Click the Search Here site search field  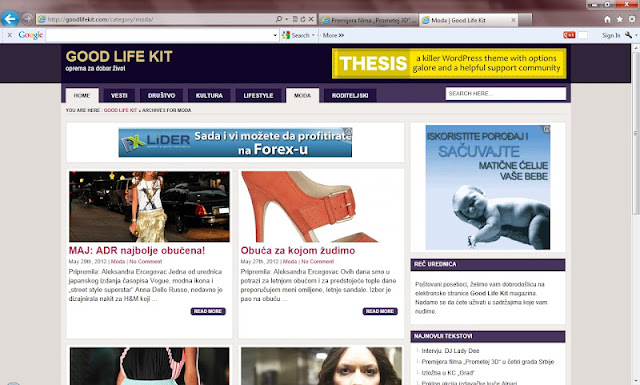506,93
